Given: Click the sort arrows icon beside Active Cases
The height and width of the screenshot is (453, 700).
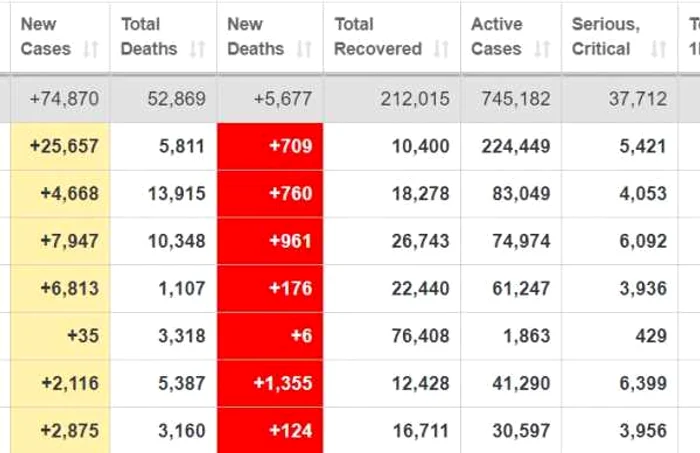Looking at the screenshot, I should point(542,49).
